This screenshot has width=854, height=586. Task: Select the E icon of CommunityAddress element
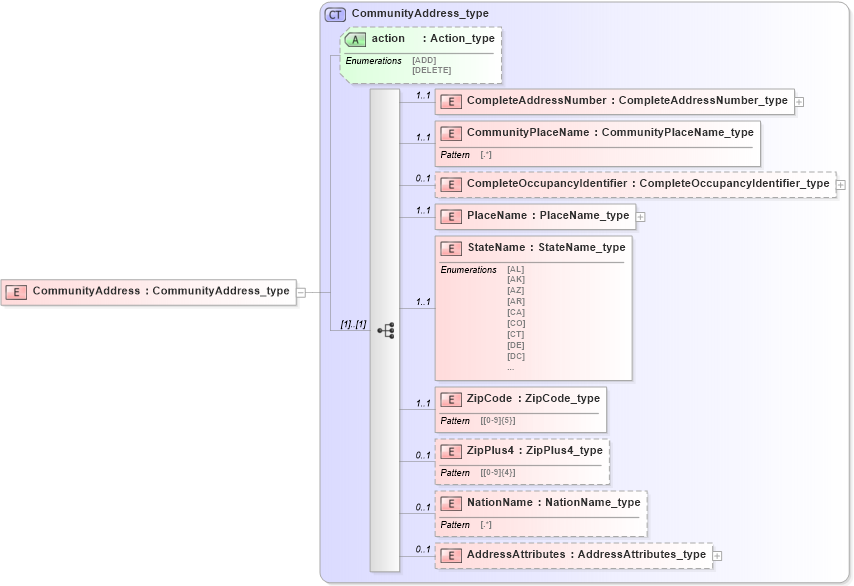pos(16,291)
